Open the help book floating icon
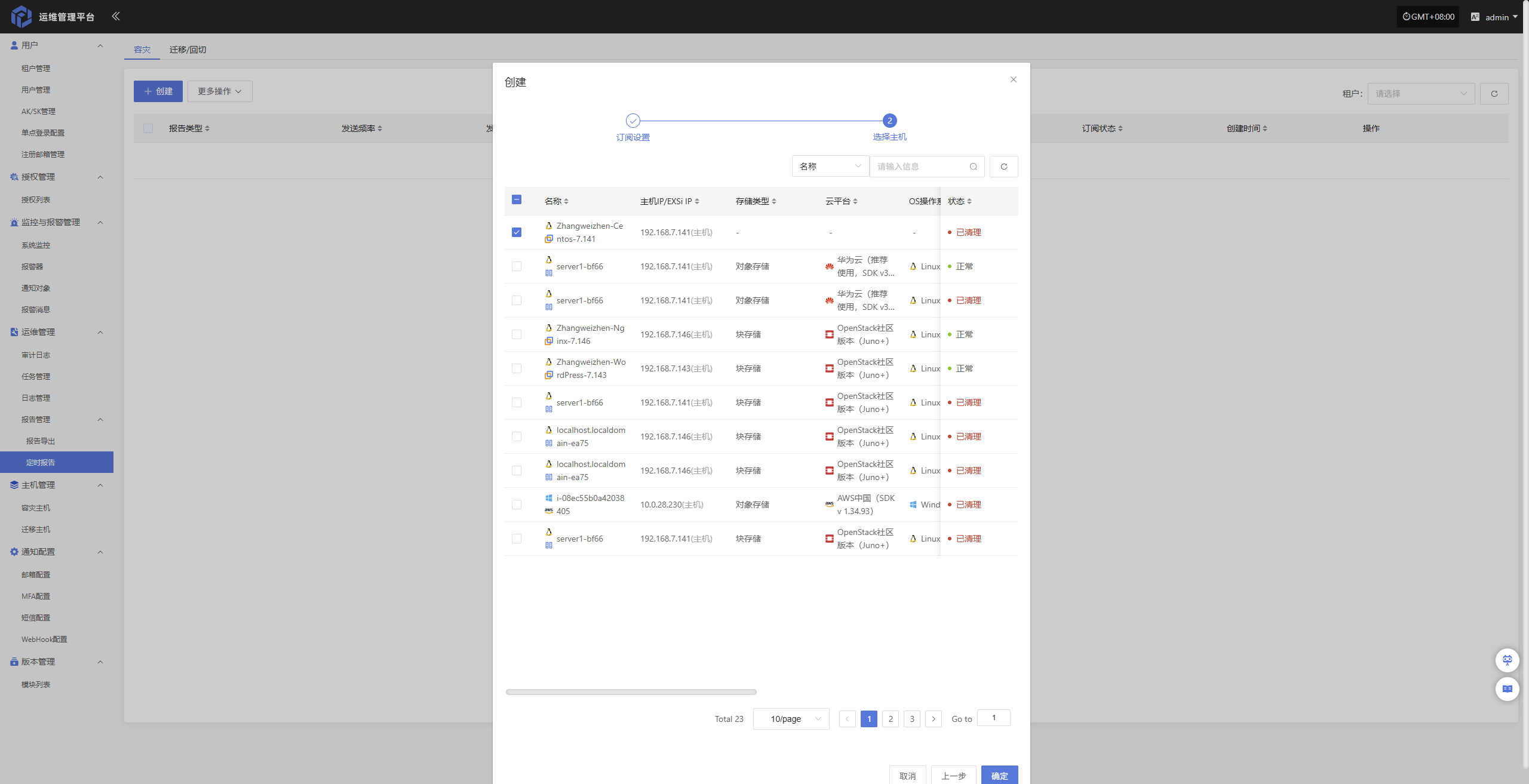This screenshot has width=1529, height=784. [1507, 688]
